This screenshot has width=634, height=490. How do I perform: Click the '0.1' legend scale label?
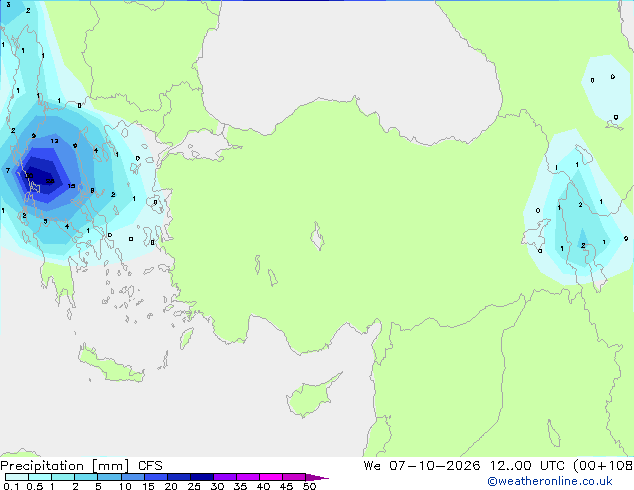coord(11,486)
